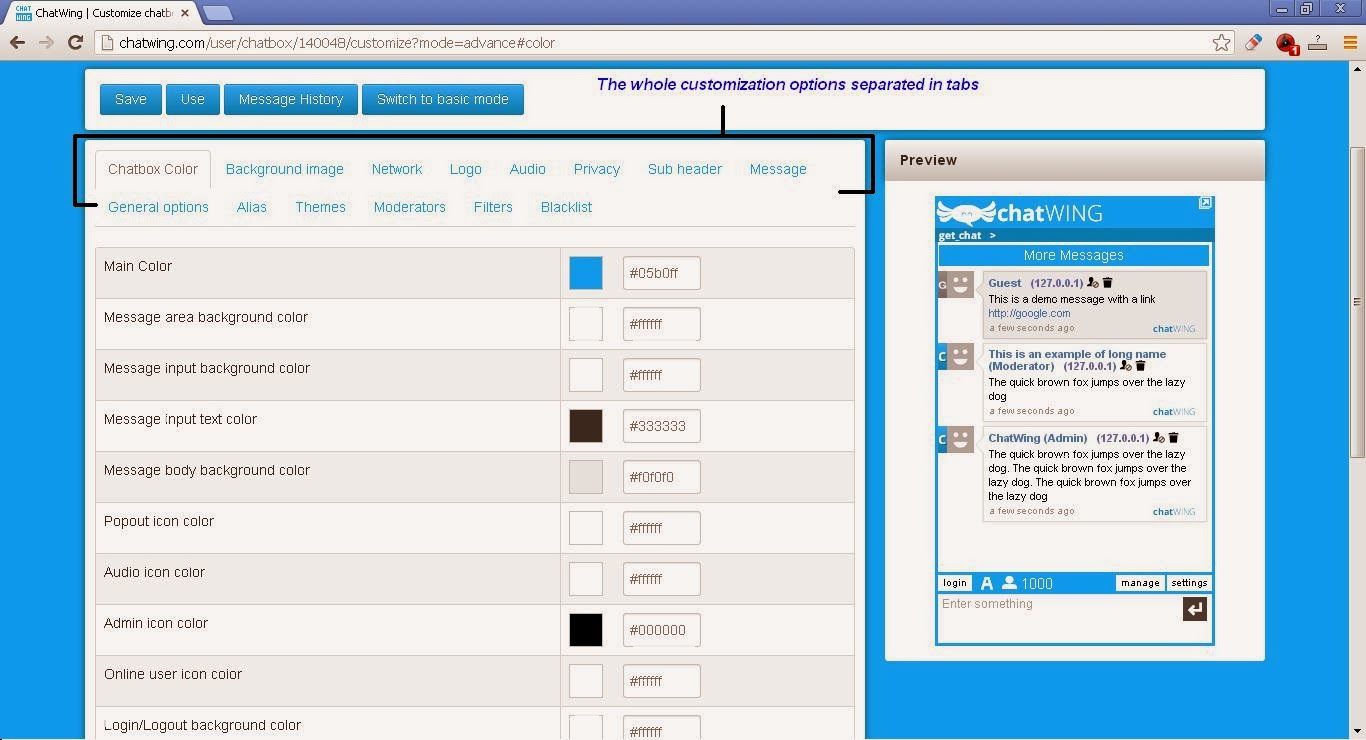This screenshot has height=740, width=1366.
Task: Open the Chrome hamburger menu
Action: pyautogui.click(x=1350, y=42)
